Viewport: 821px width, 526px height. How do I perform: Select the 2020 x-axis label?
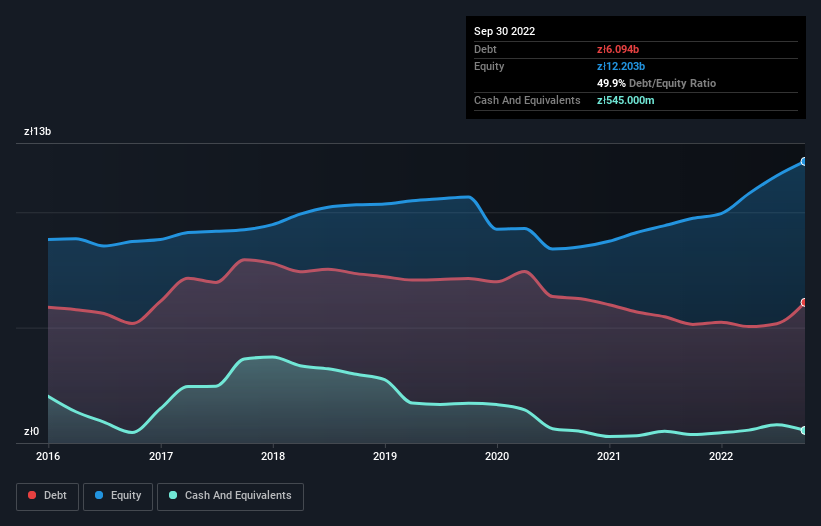497,456
